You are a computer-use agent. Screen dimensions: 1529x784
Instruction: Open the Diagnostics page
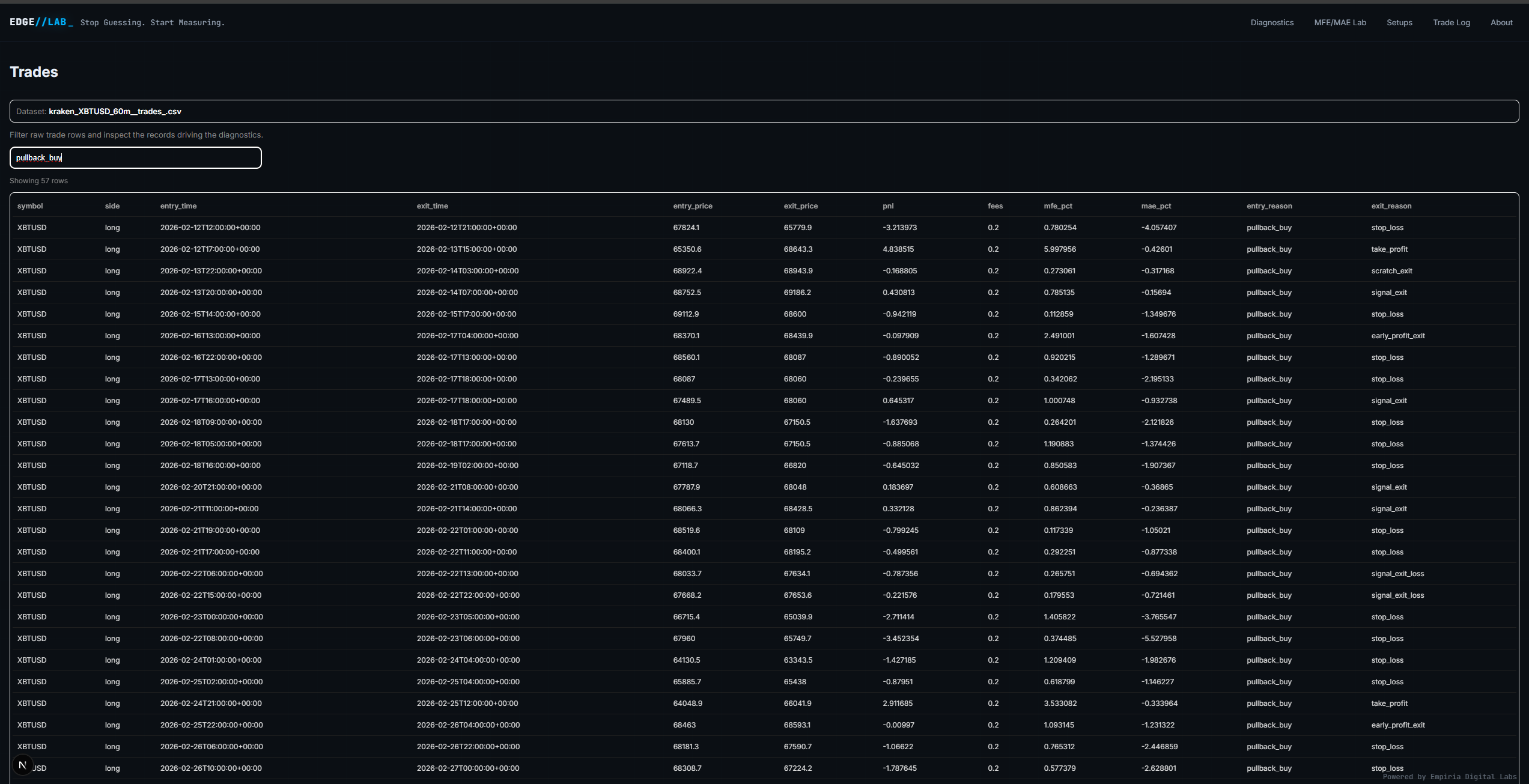point(1272,22)
